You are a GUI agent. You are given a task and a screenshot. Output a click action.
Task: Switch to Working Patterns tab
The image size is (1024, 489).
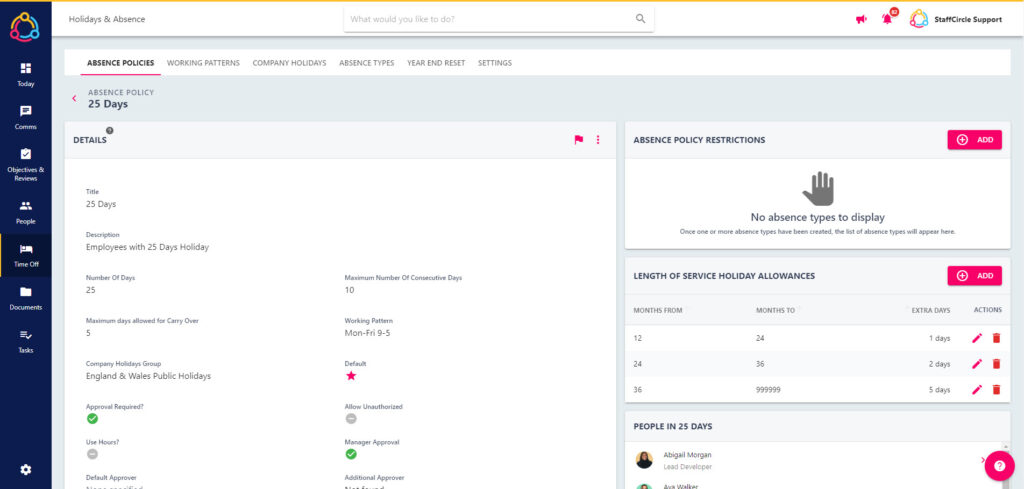203,63
